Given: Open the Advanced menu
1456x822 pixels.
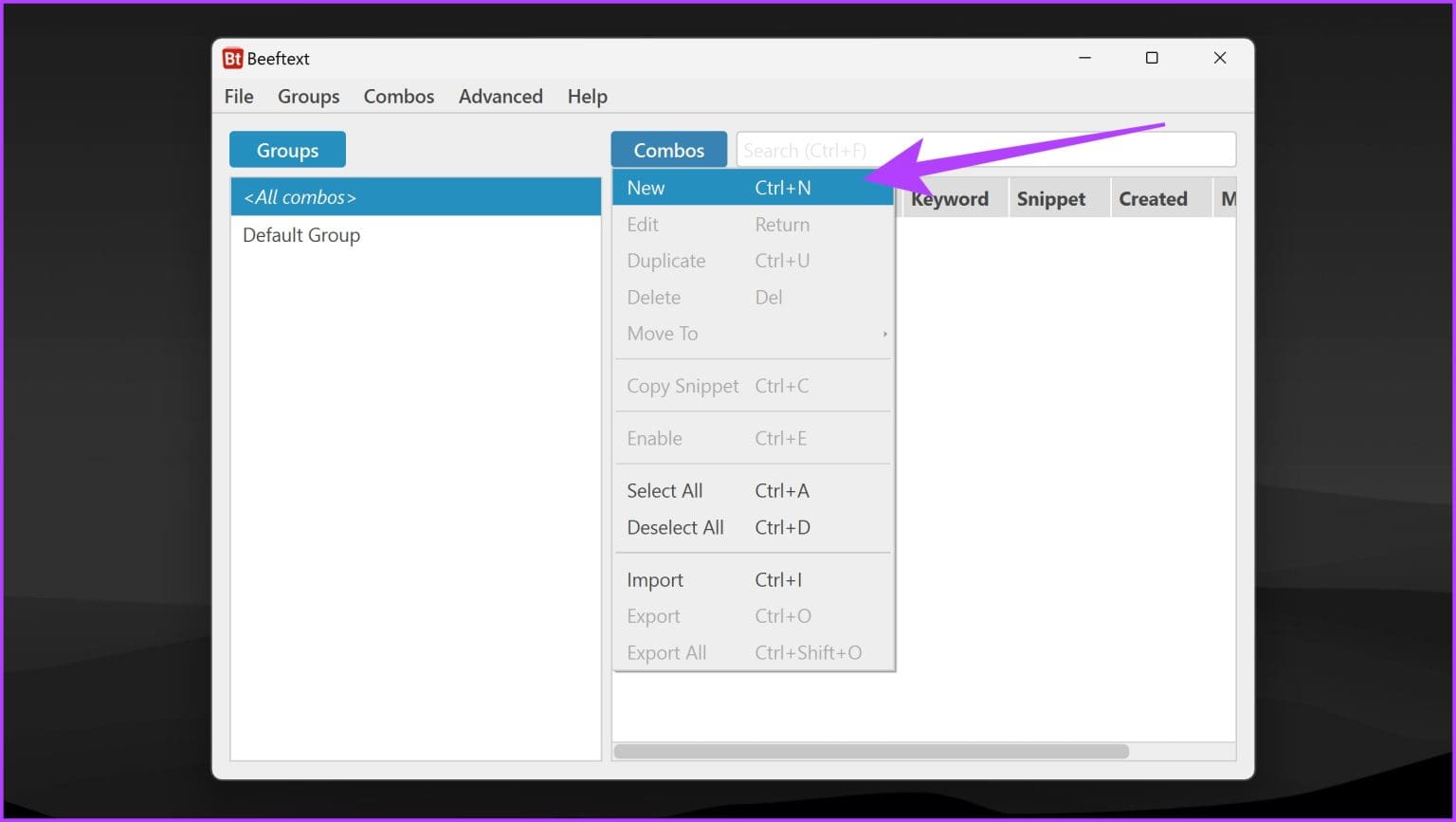Looking at the screenshot, I should coord(500,96).
